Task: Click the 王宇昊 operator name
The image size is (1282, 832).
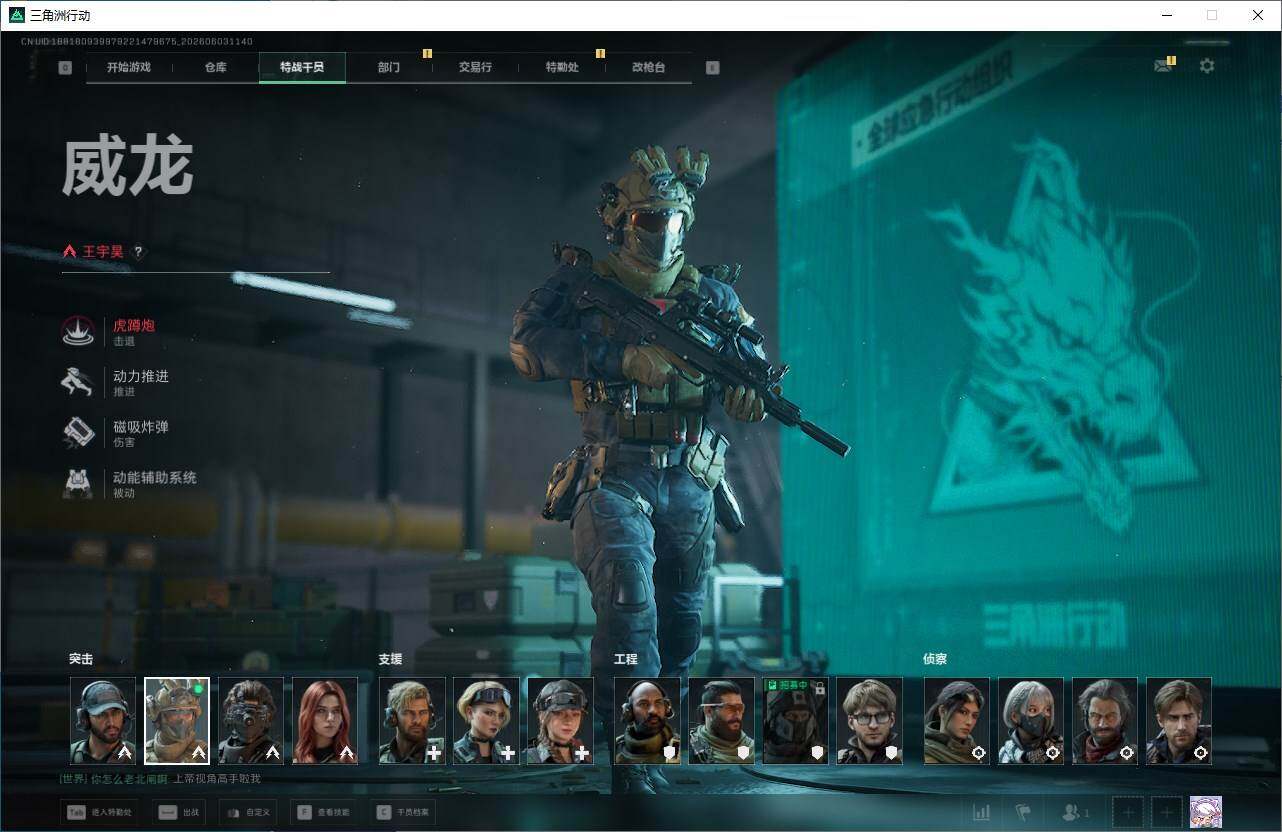Action: click(x=103, y=252)
